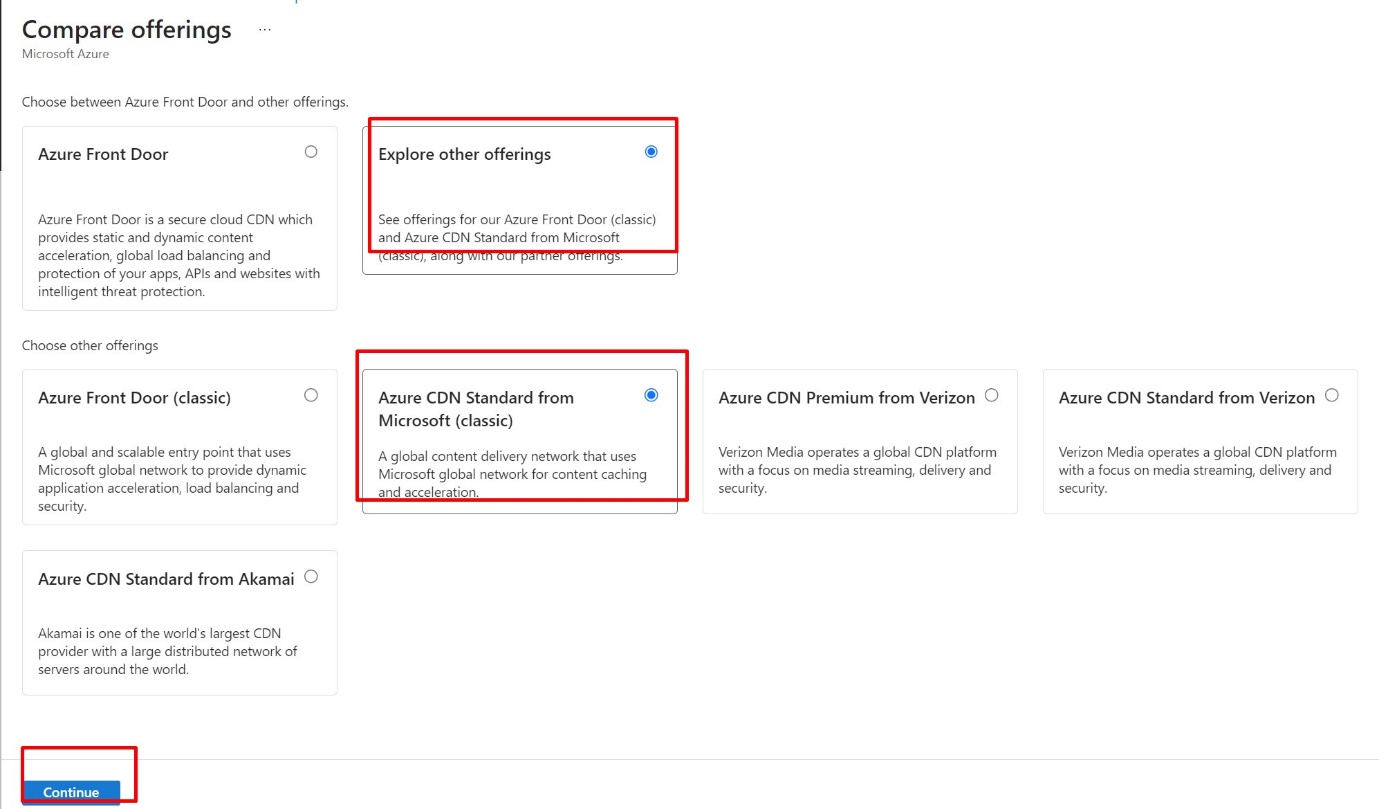The image size is (1379, 809).
Task: Click Azure CDN Standard from Microsoft (classic) title
Action: [x=475, y=409]
